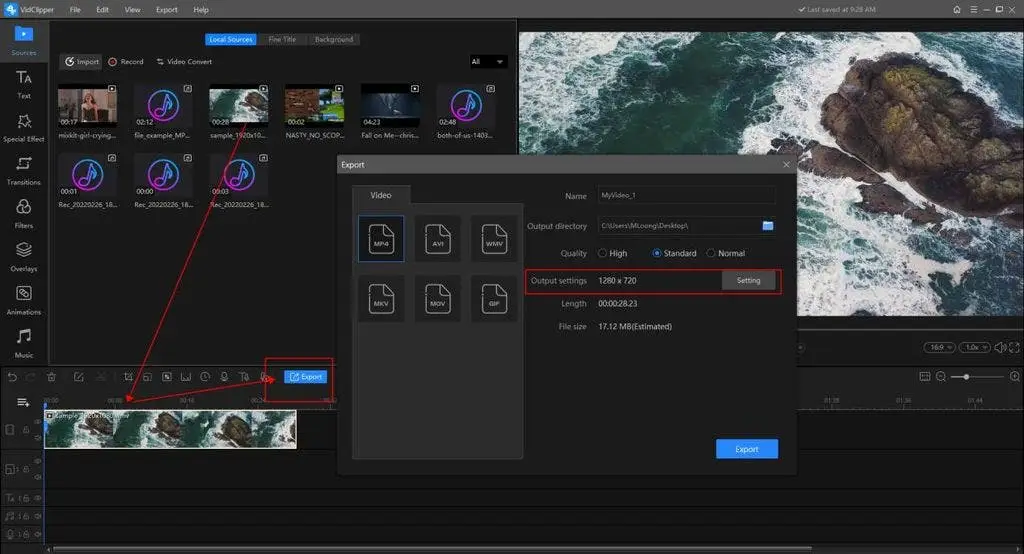Click the mosaic tool icon in toolbar
Viewport: 1024px width, 554px height.
pos(167,377)
